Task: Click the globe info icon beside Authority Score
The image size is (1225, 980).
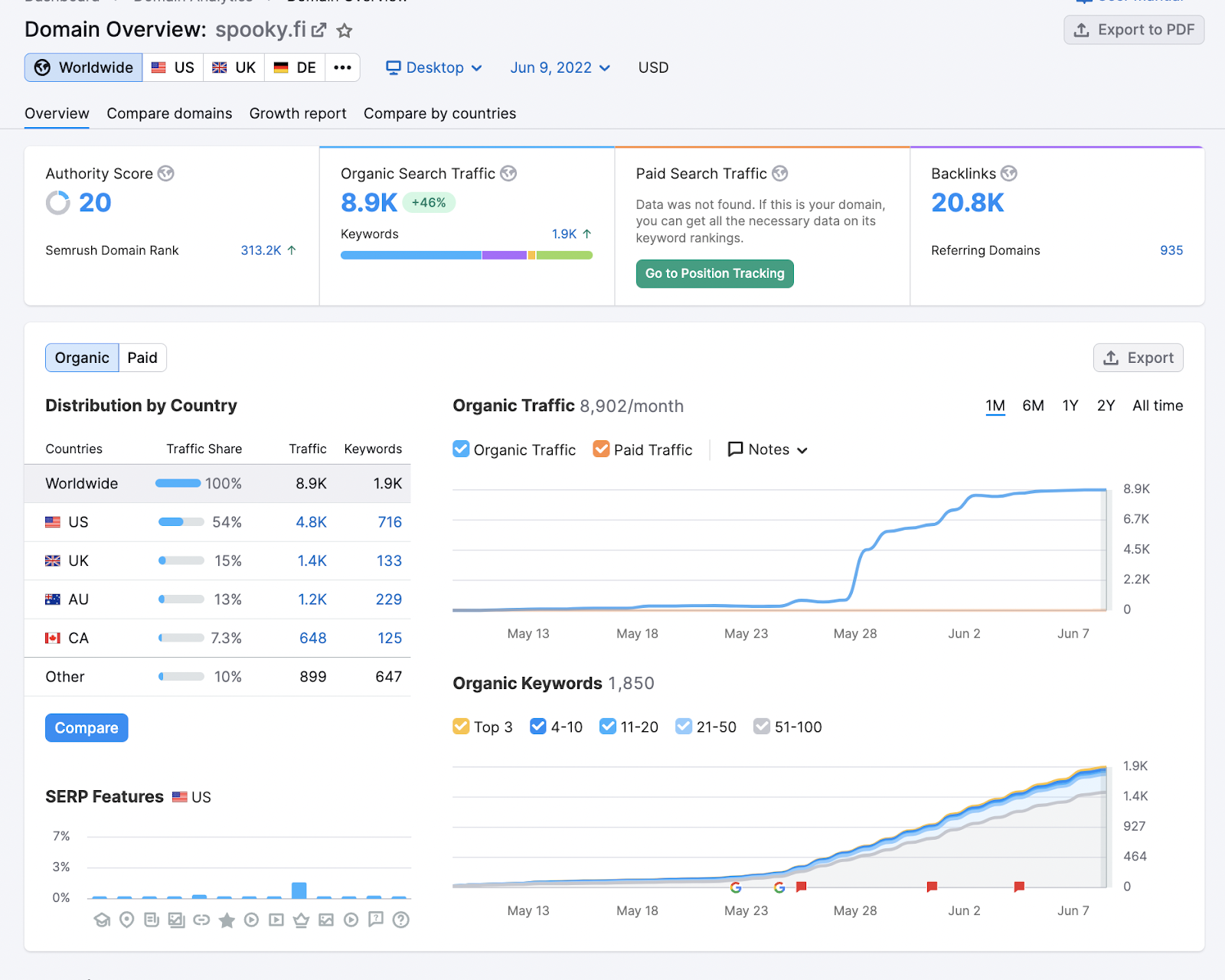Action: click(166, 174)
